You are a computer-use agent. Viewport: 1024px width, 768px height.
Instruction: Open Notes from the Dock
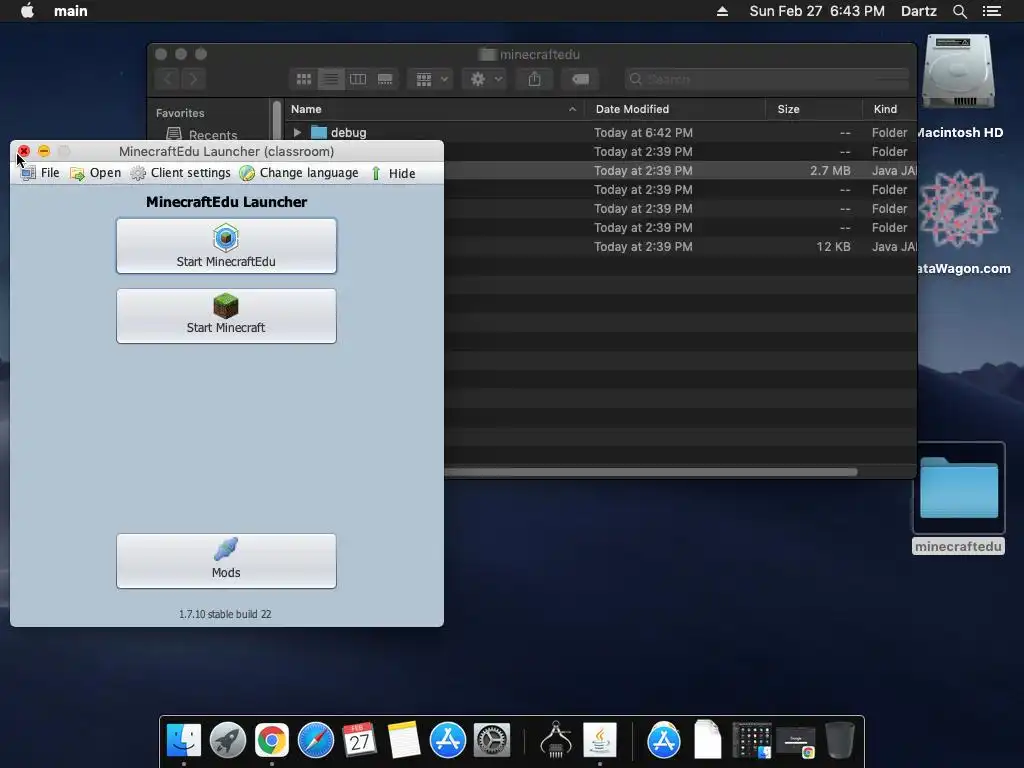[x=404, y=740]
